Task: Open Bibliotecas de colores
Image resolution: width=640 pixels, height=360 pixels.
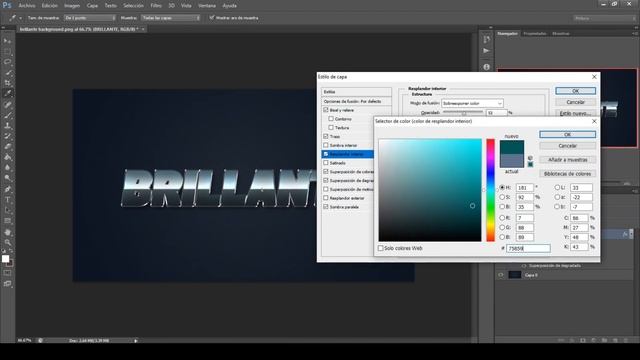Action: 567,173
